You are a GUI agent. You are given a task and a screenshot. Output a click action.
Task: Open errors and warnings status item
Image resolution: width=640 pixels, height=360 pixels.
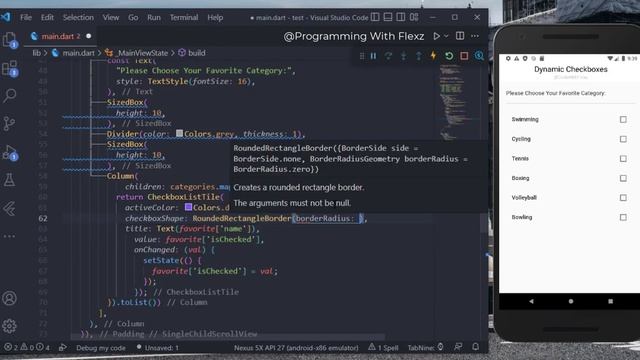click(27, 348)
